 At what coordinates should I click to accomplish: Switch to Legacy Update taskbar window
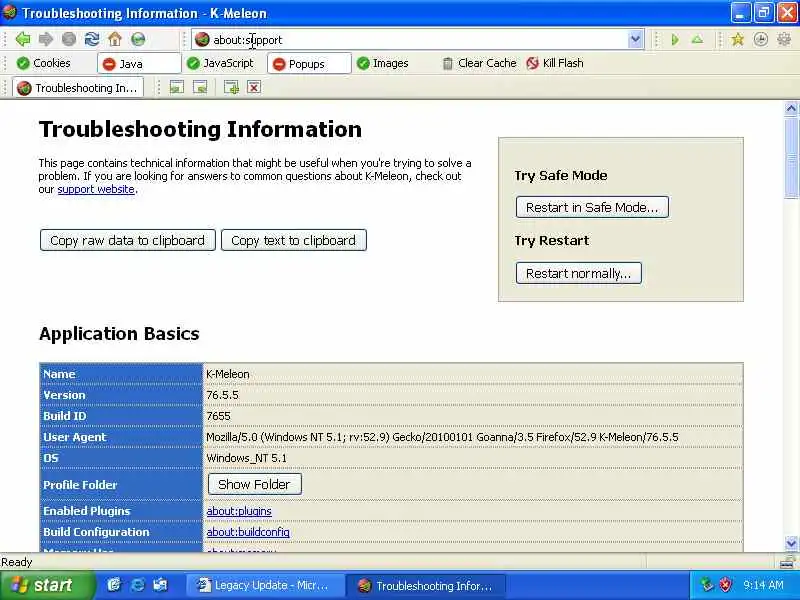tap(264, 585)
